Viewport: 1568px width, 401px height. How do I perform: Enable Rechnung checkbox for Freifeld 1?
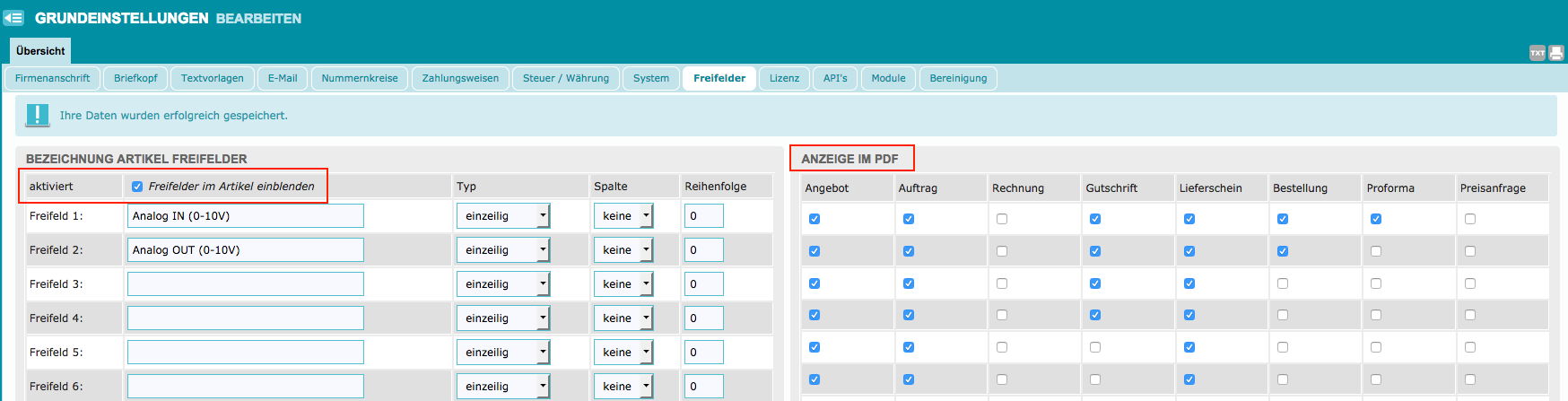tap(1002, 219)
